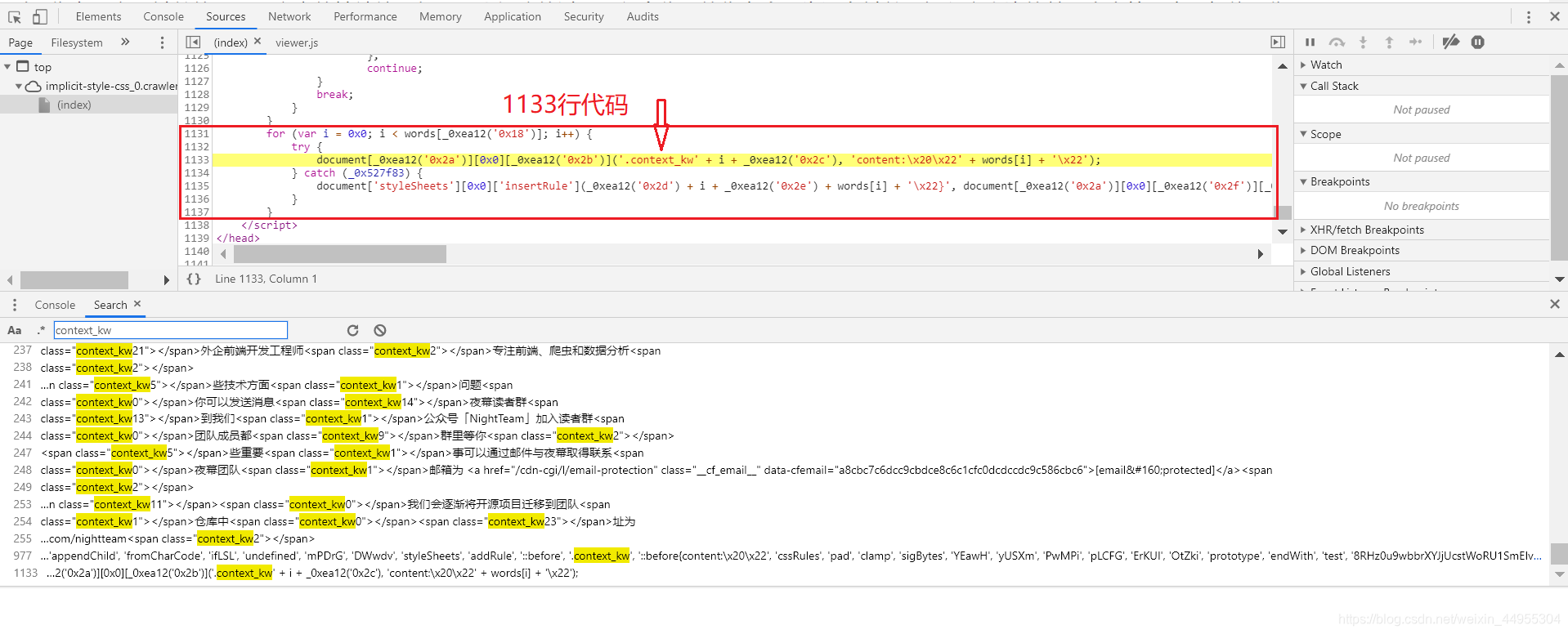The image size is (1568, 634).
Task: Toggle pause on exceptions icon
Action: 1477,42
